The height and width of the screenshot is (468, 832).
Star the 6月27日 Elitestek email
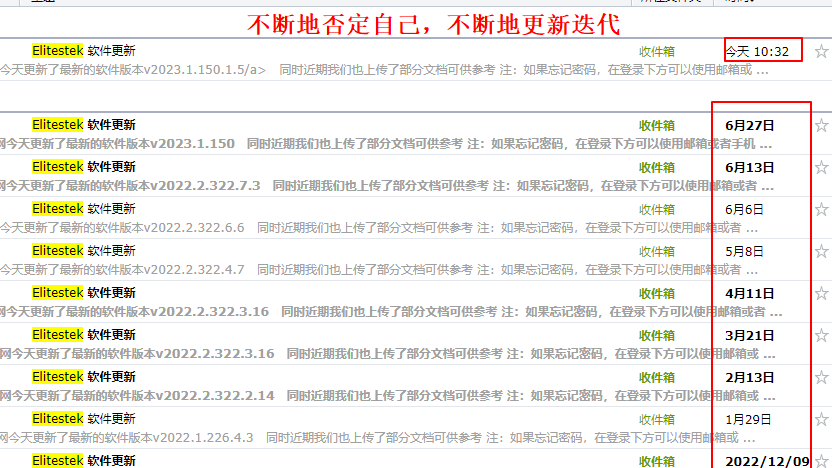point(821,125)
